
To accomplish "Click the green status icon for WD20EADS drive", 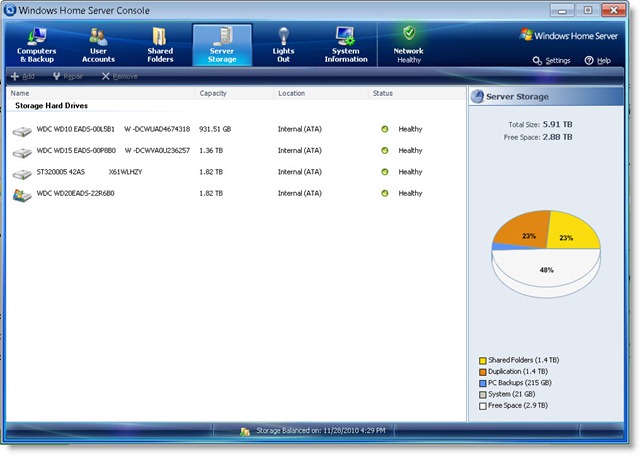I will tap(384, 193).
